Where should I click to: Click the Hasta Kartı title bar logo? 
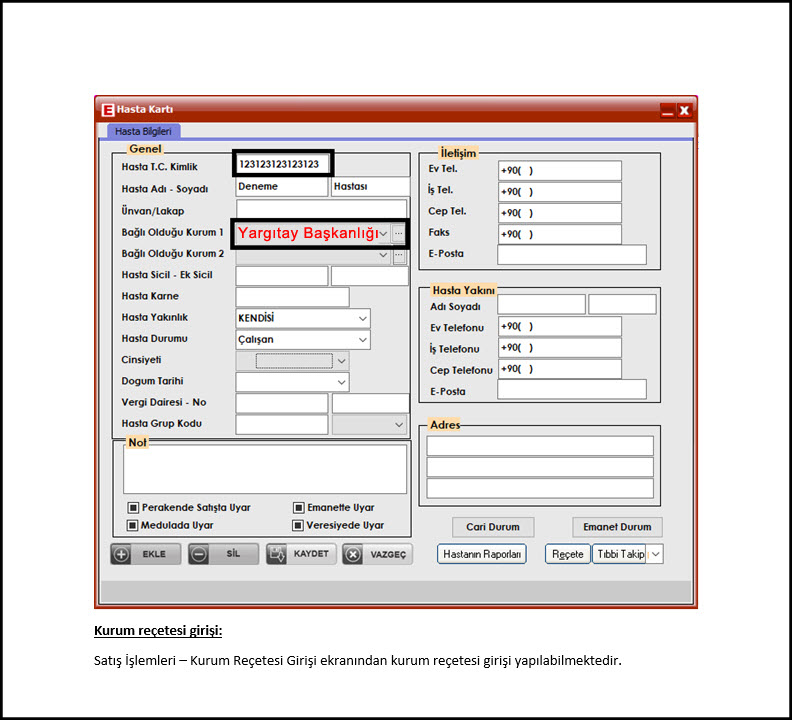[x=108, y=110]
